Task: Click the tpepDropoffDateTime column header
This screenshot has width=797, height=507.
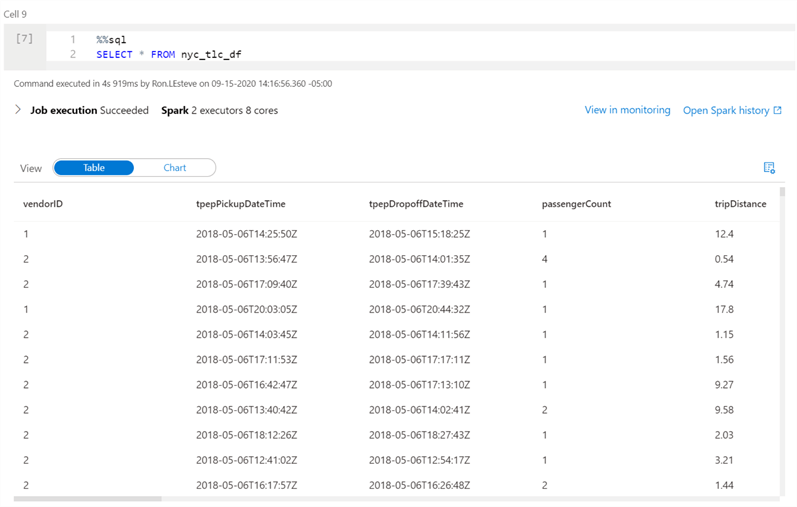Action: [416, 204]
